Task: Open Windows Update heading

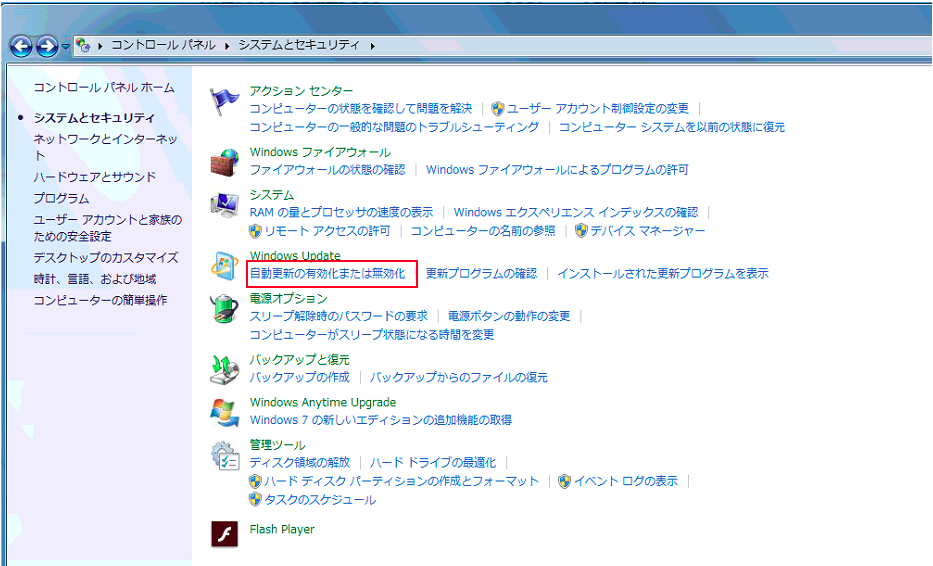Action: click(x=295, y=256)
